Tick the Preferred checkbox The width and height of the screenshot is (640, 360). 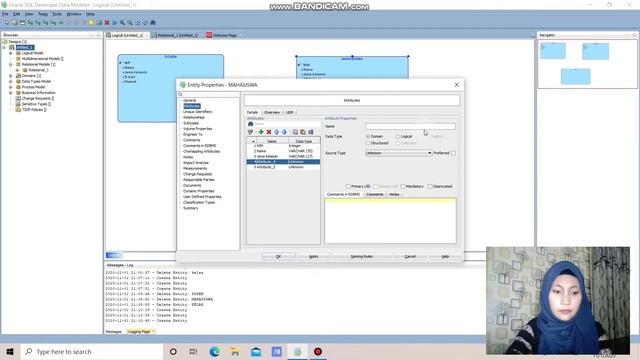pos(453,153)
